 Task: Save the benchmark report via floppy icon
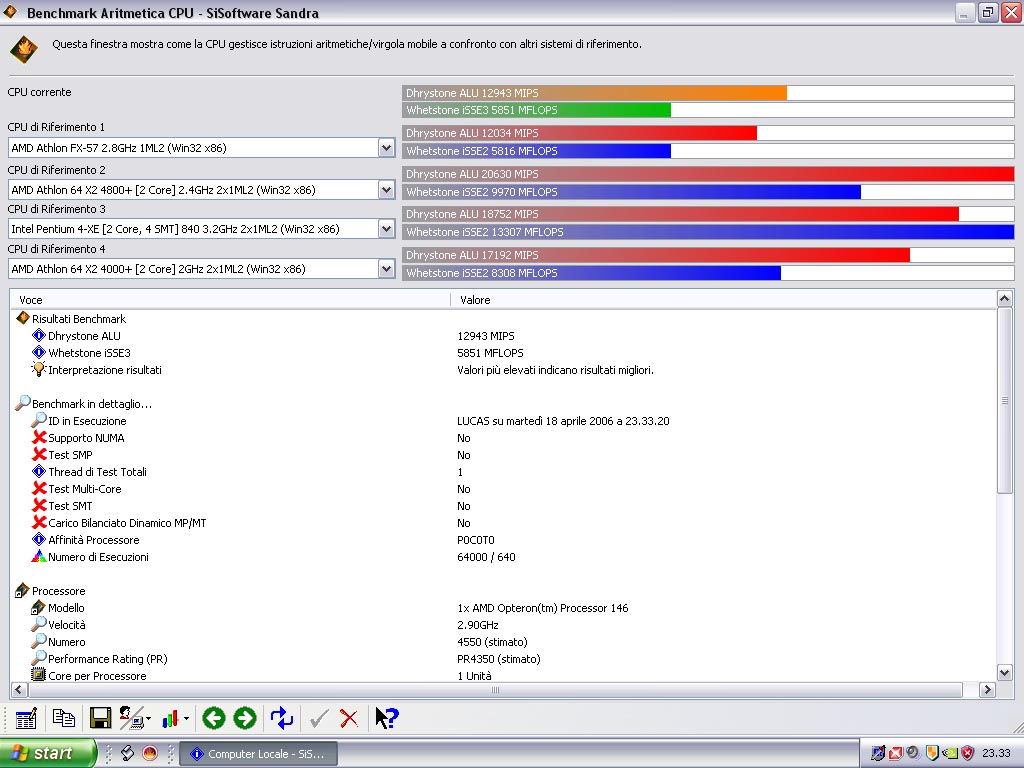point(100,718)
